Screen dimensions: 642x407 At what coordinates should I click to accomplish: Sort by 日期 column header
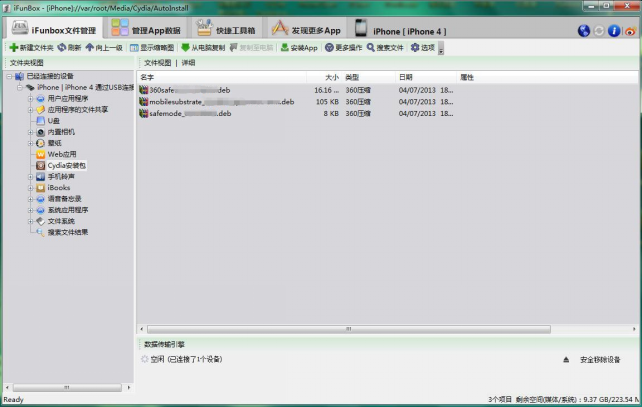click(426, 77)
